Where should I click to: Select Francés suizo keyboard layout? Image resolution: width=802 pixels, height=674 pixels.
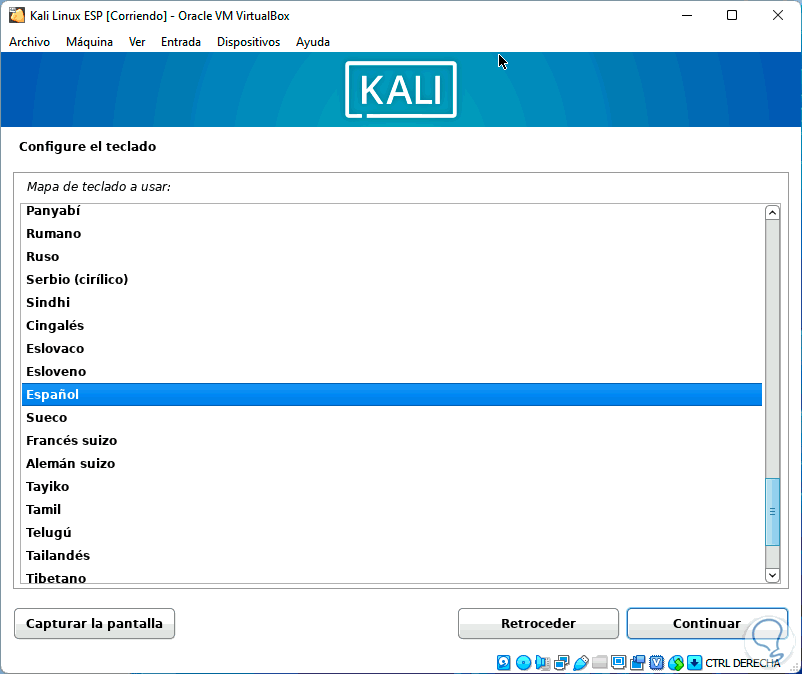(392, 441)
